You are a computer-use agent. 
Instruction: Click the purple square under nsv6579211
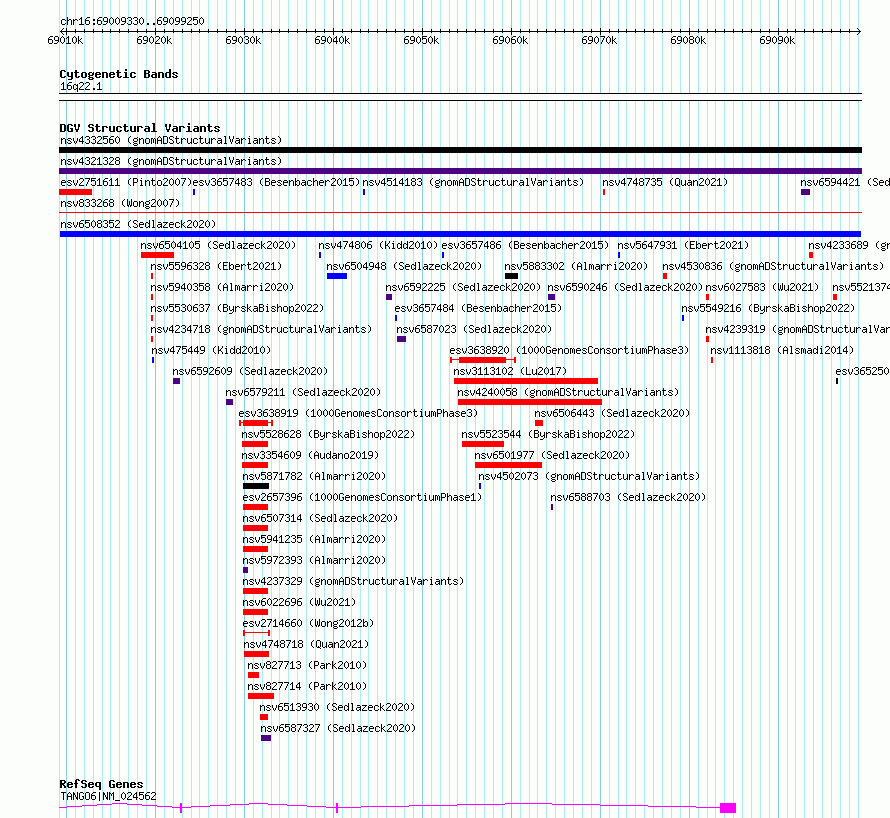coord(229,402)
